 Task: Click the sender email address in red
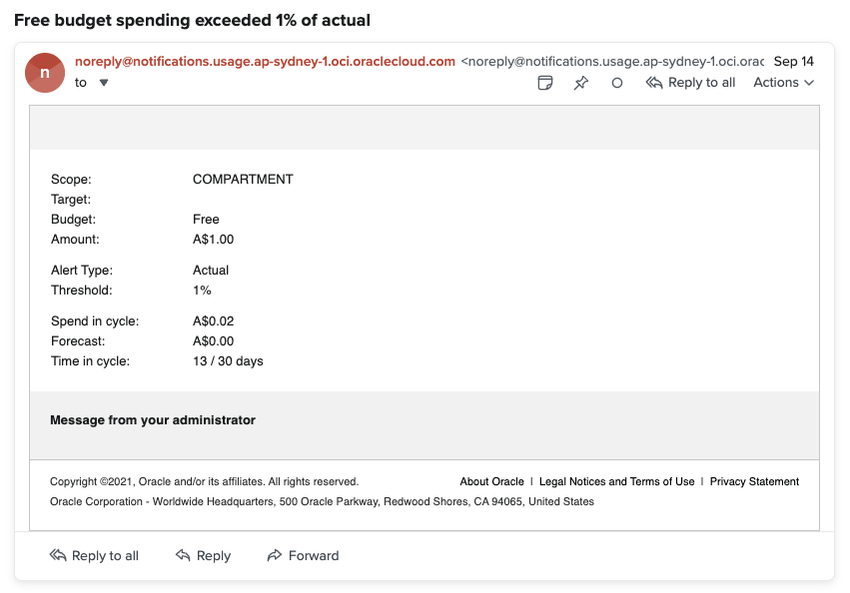click(265, 61)
